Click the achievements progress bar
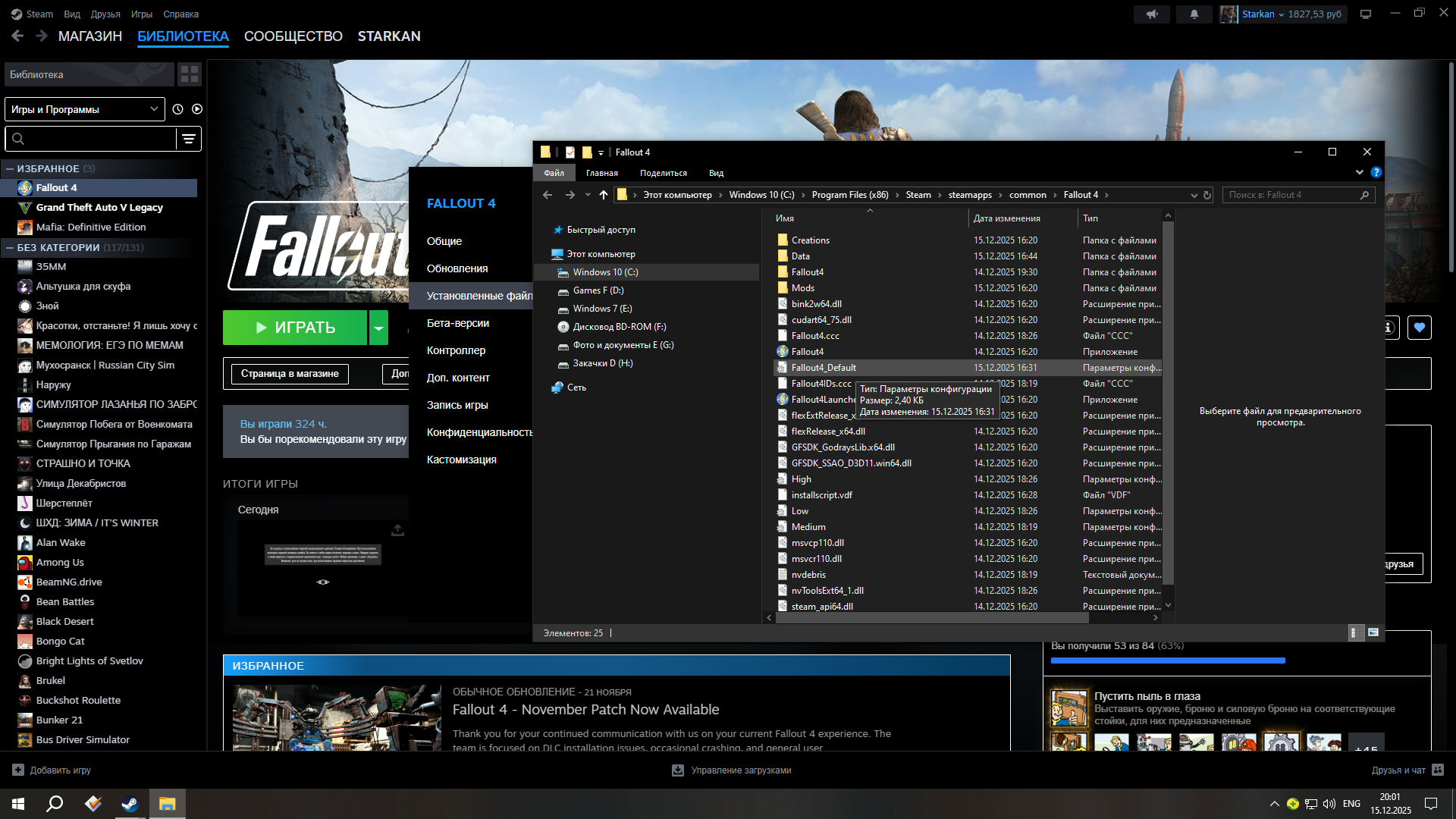The height and width of the screenshot is (819, 1456). [x=1168, y=661]
